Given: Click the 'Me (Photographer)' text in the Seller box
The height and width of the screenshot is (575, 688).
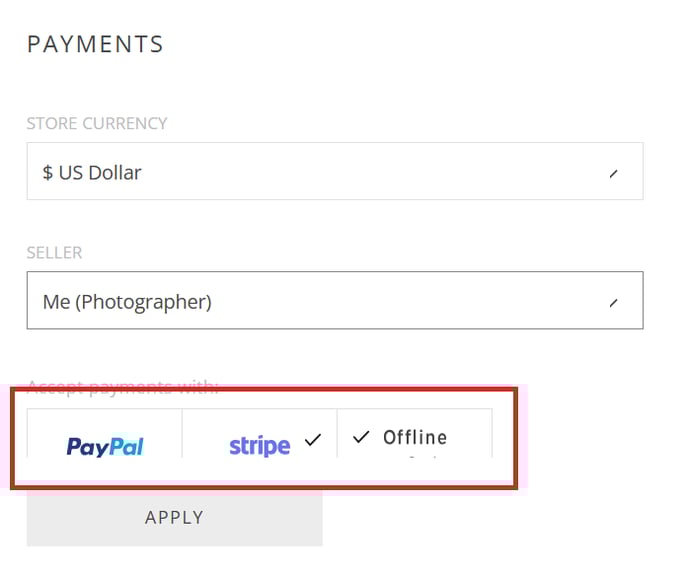Looking at the screenshot, I should click(x=127, y=302).
